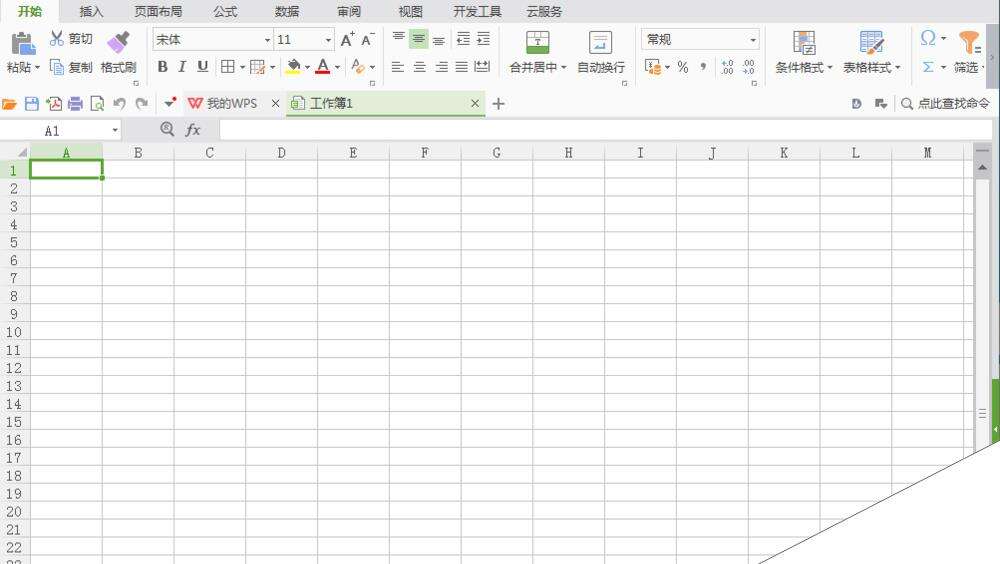Click the formula bar input

(605, 130)
